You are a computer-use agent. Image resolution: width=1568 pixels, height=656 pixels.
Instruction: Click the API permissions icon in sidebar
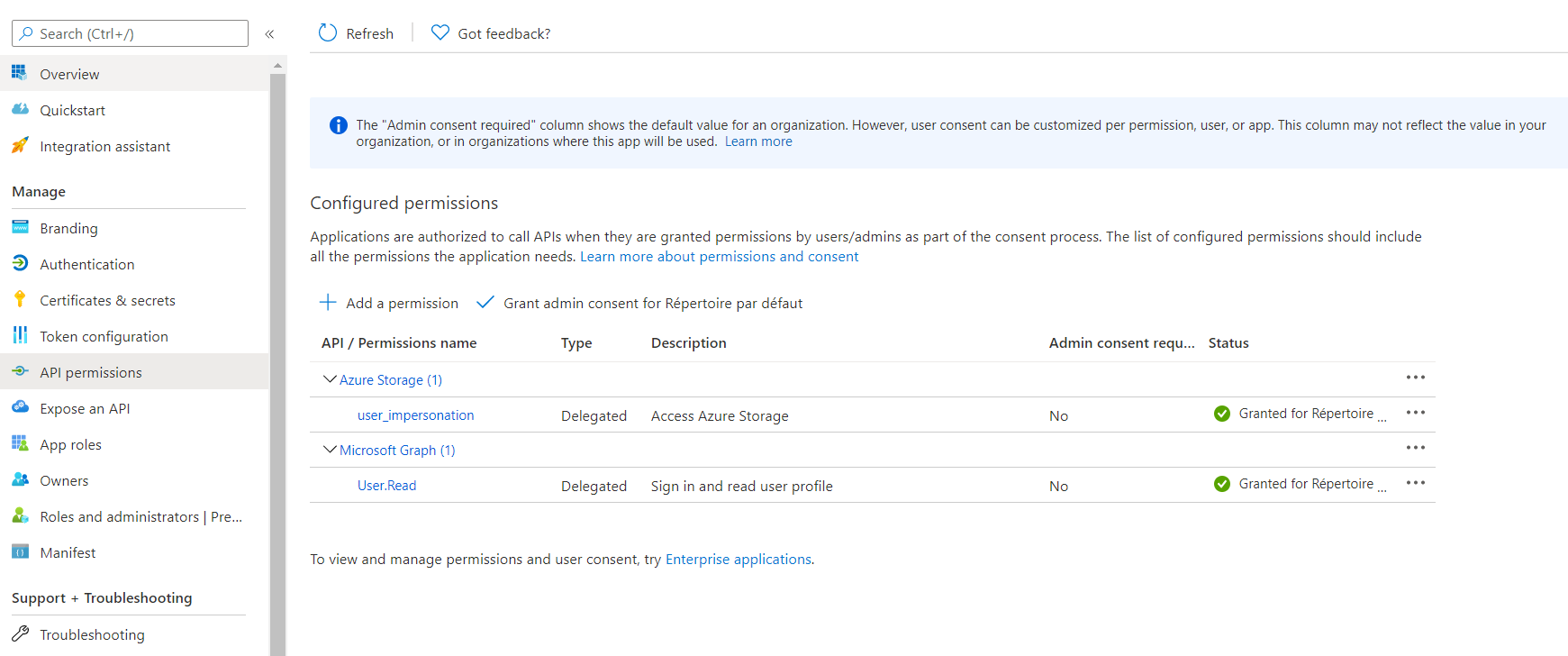pyautogui.click(x=20, y=371)
